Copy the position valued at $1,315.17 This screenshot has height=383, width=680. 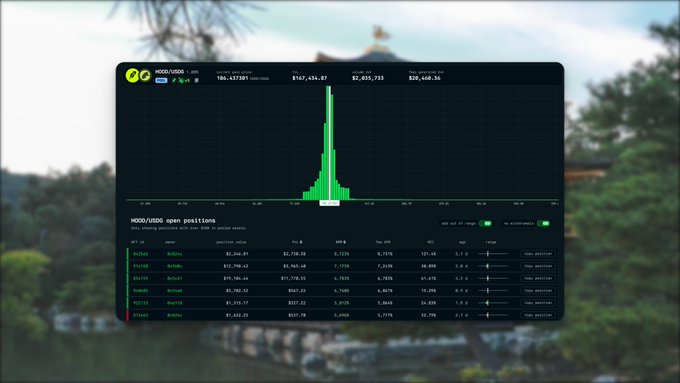click(538, 303)
